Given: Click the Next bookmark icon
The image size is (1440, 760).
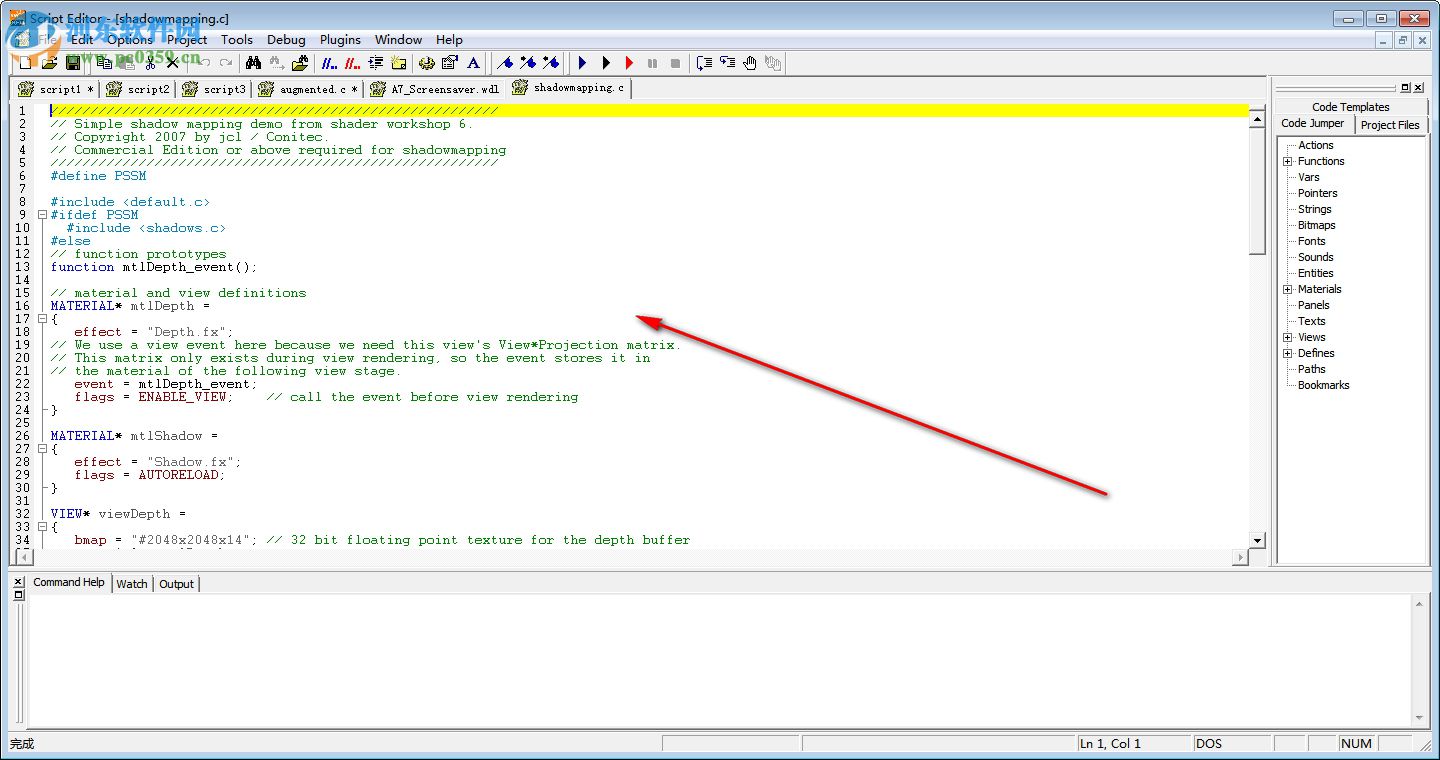Looking at the screenshot, I should coord(528,63).
